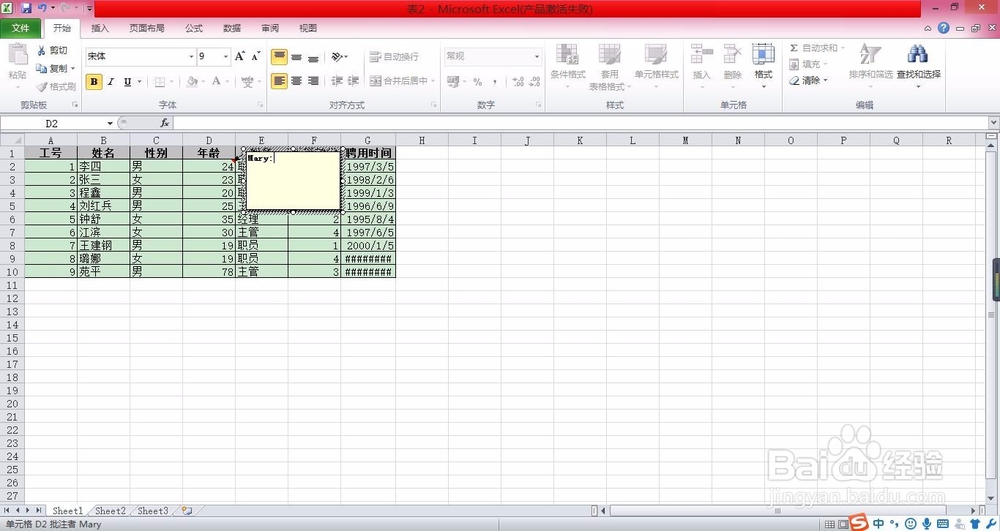
Task: Toggle Underline formatting
Action: (128, 82)
